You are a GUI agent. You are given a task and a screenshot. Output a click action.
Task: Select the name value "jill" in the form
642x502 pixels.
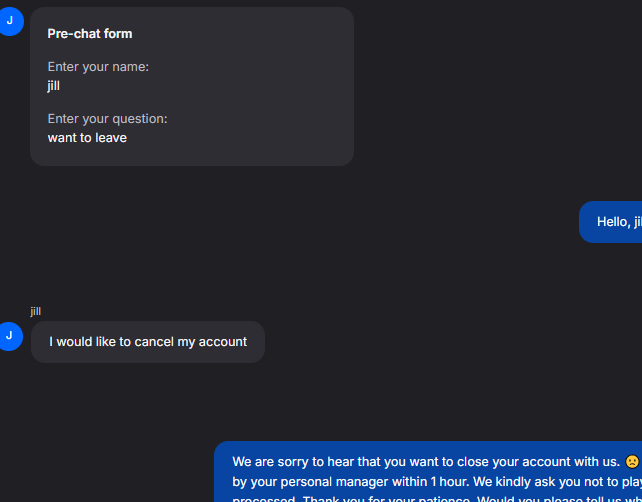(x=54, y=86)
